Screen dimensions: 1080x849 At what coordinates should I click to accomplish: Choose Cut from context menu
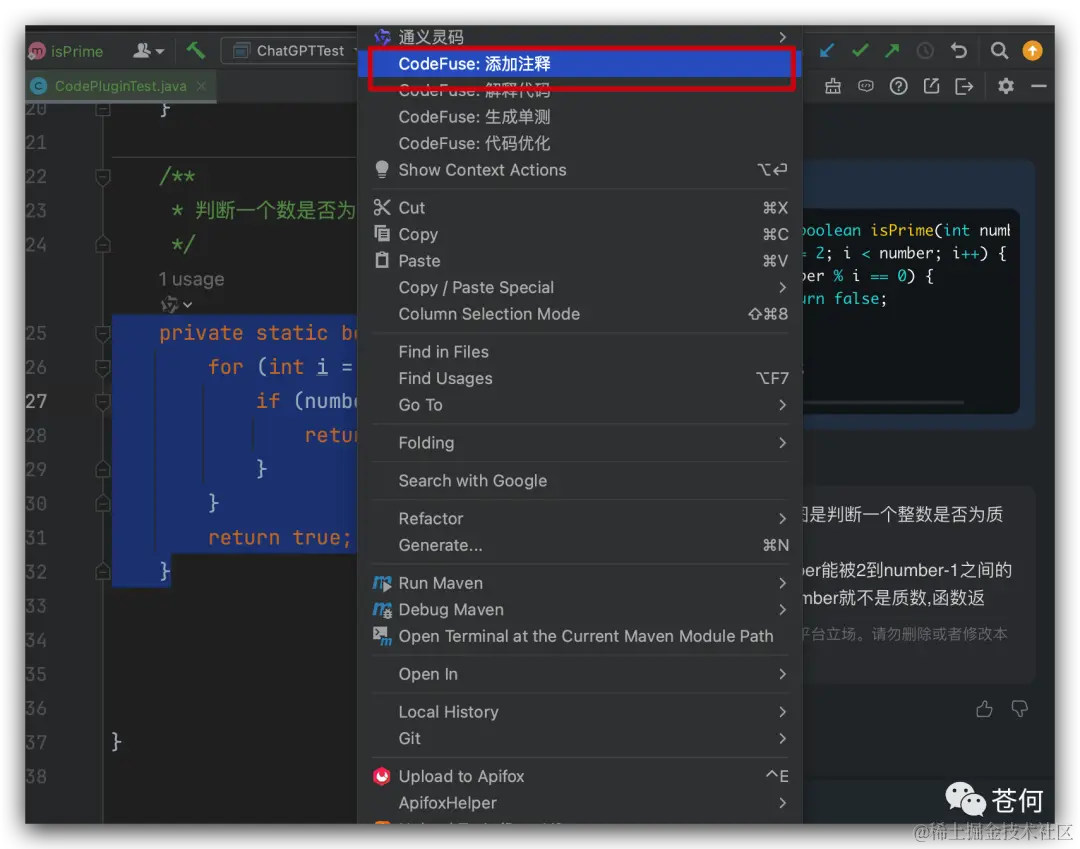click(579, 208)
